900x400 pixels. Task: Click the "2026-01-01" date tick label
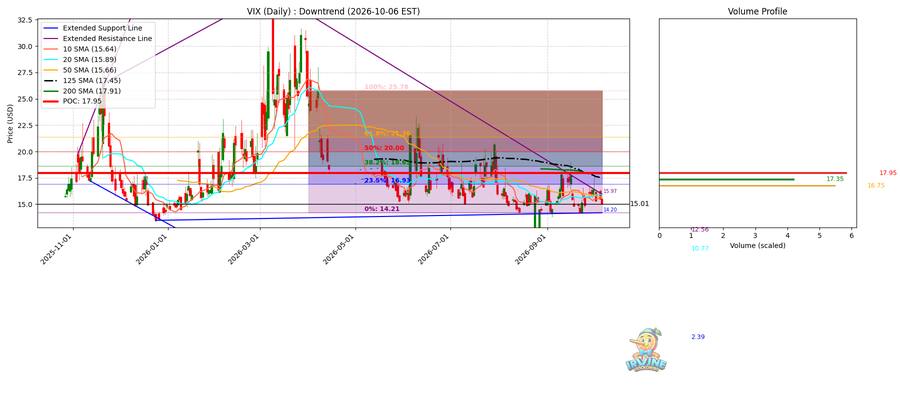click(x=152, y=248)
